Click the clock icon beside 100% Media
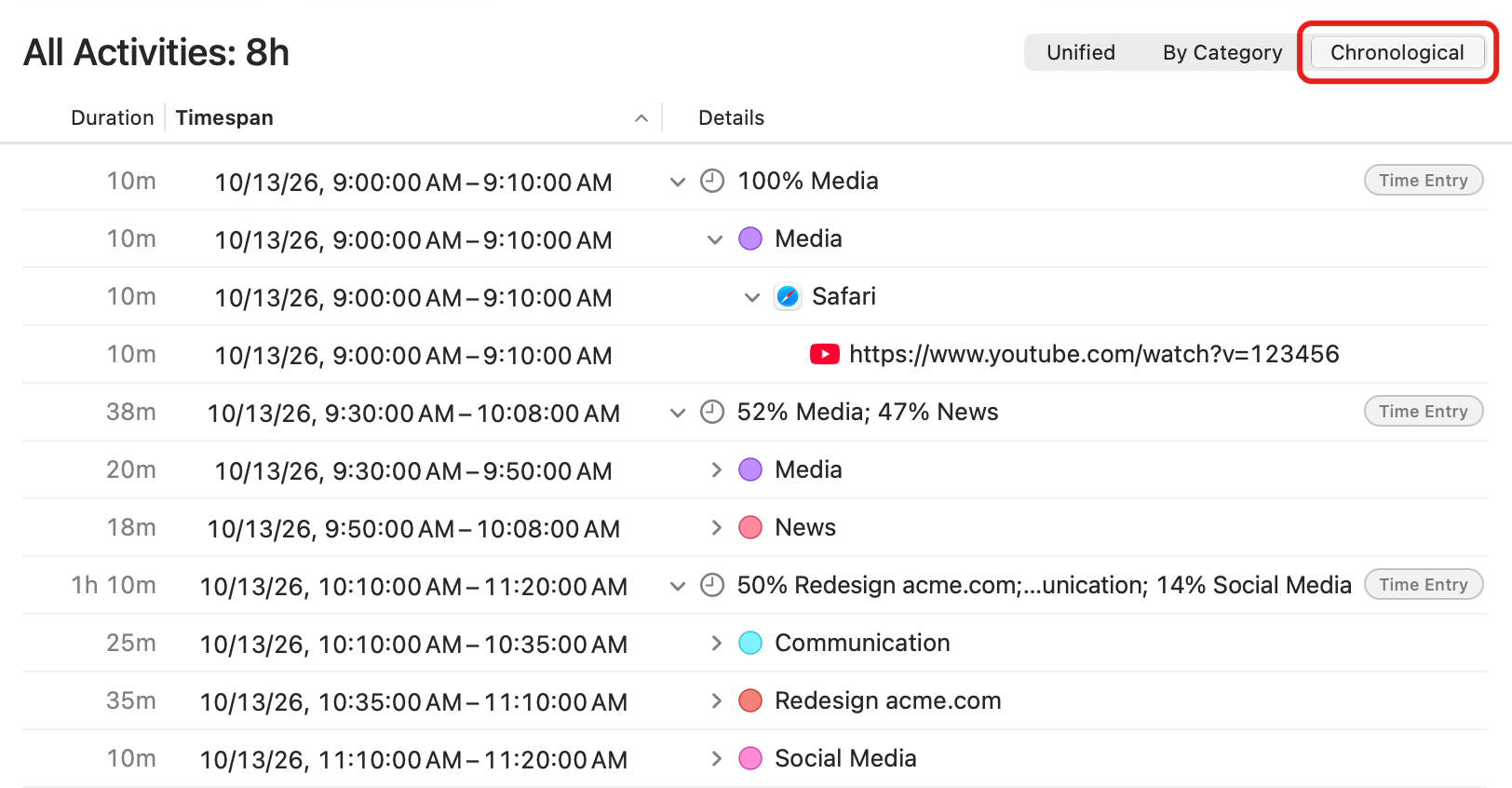This screenshot has width=1512, height=788. point(712,181)
